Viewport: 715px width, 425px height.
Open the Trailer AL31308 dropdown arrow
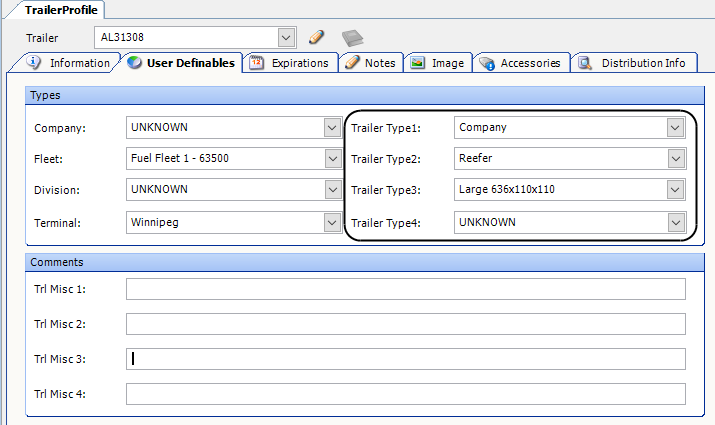click(286, 37)
